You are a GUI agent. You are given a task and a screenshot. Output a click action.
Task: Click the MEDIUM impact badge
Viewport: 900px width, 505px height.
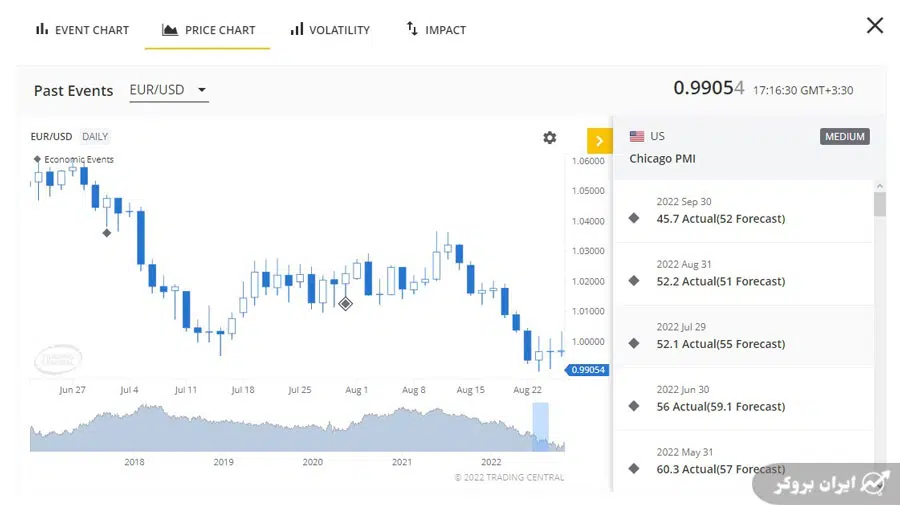point(845,137)
